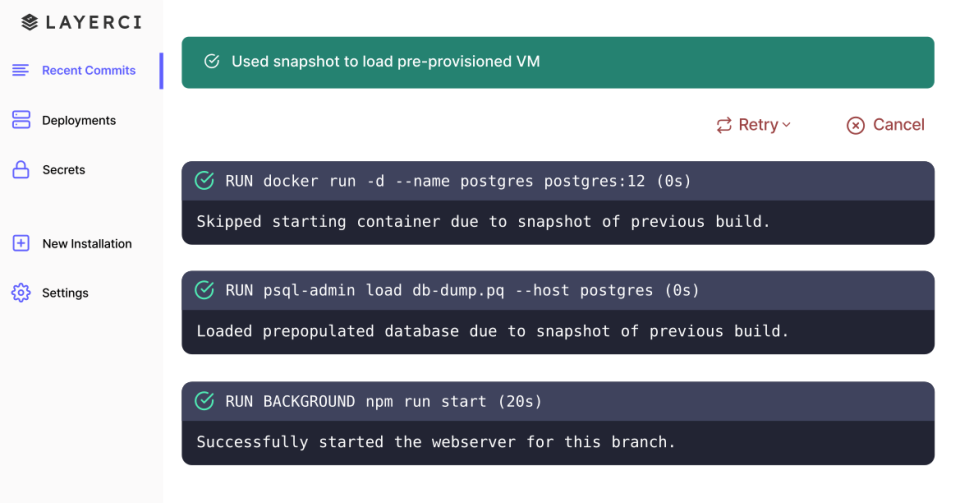
Task: Click the green snapshot status banner
Action: pyautogui.click(x=557, y=62)
